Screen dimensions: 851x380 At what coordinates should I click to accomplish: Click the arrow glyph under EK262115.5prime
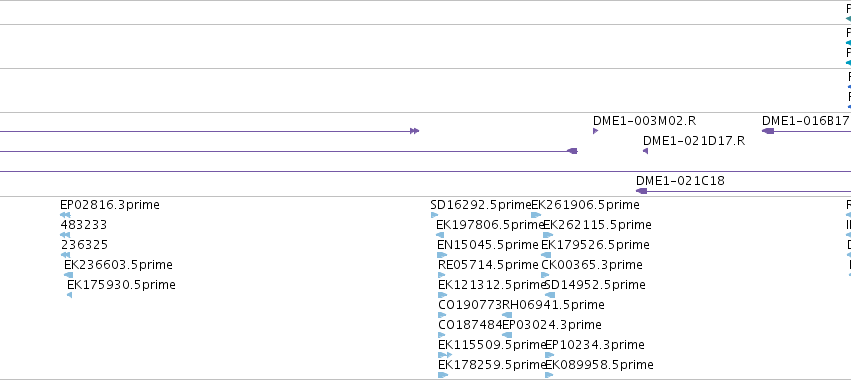(x=548, y=235)
